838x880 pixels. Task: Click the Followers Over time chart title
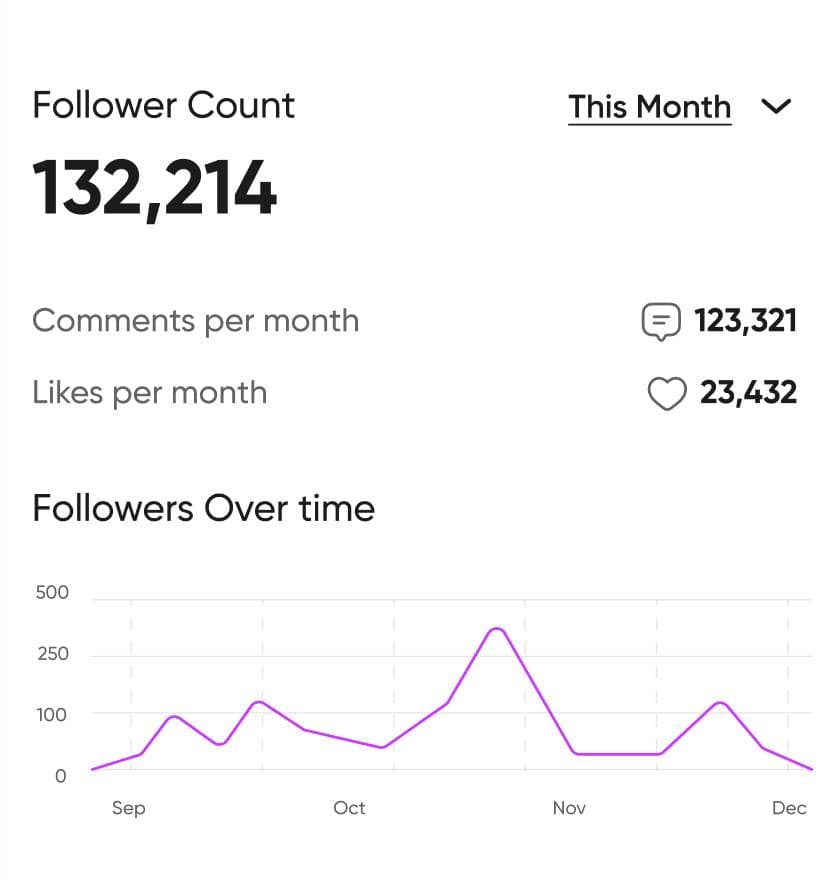(203, 508)
